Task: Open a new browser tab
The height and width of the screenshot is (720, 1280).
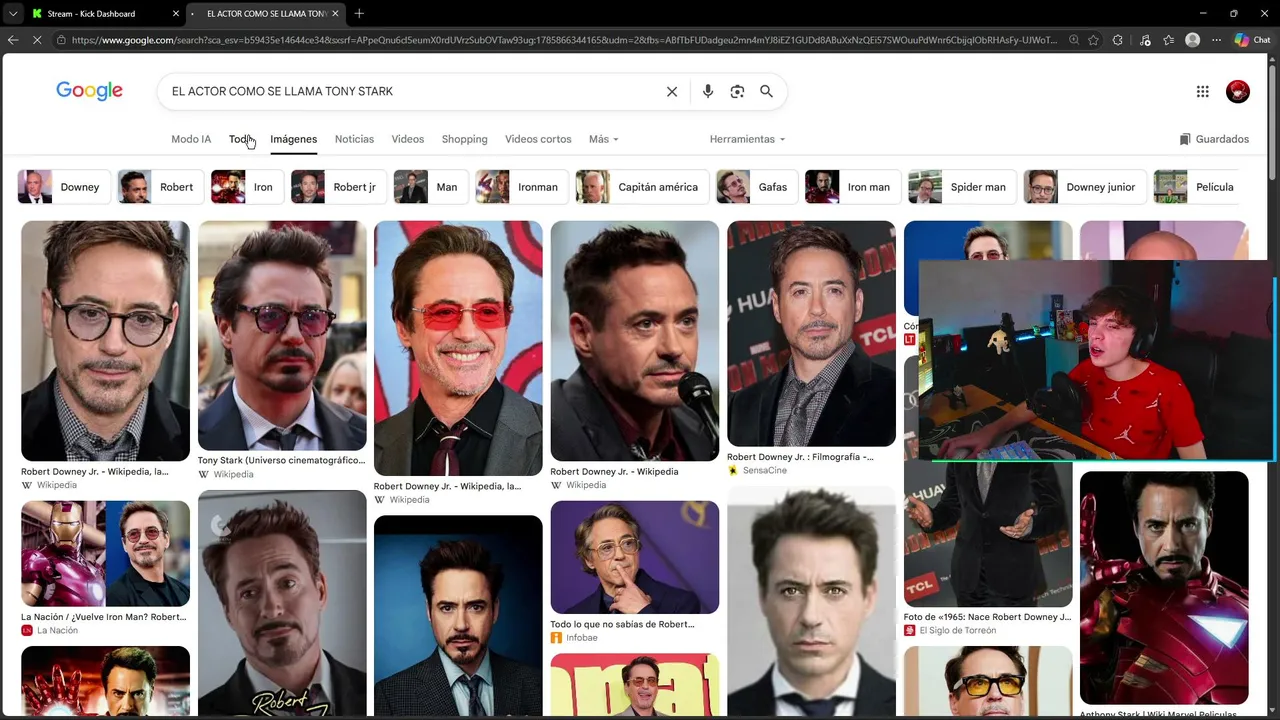Action: click(x=359, y=14)
